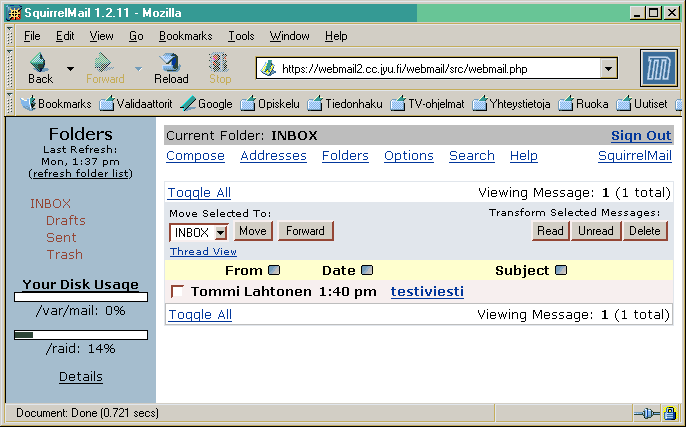The height and width of the screenshot is (427, 686).
Task: Sort messages by the Date column button
Action: (x=367, y=270)
